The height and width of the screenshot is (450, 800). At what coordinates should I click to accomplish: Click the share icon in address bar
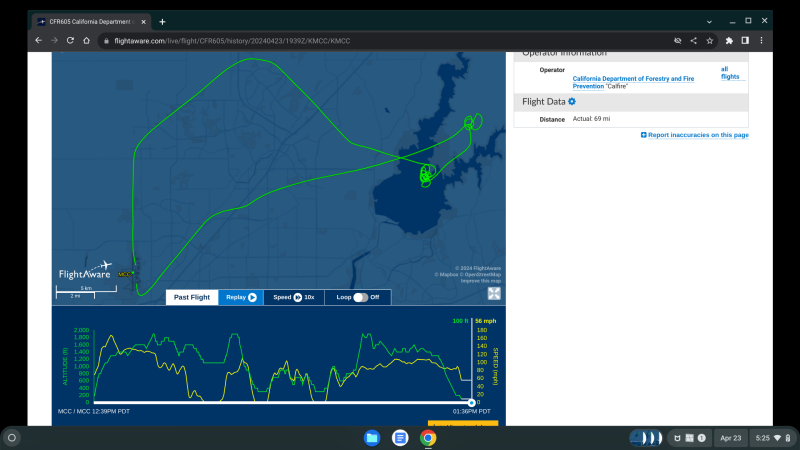tap(694, 40)
